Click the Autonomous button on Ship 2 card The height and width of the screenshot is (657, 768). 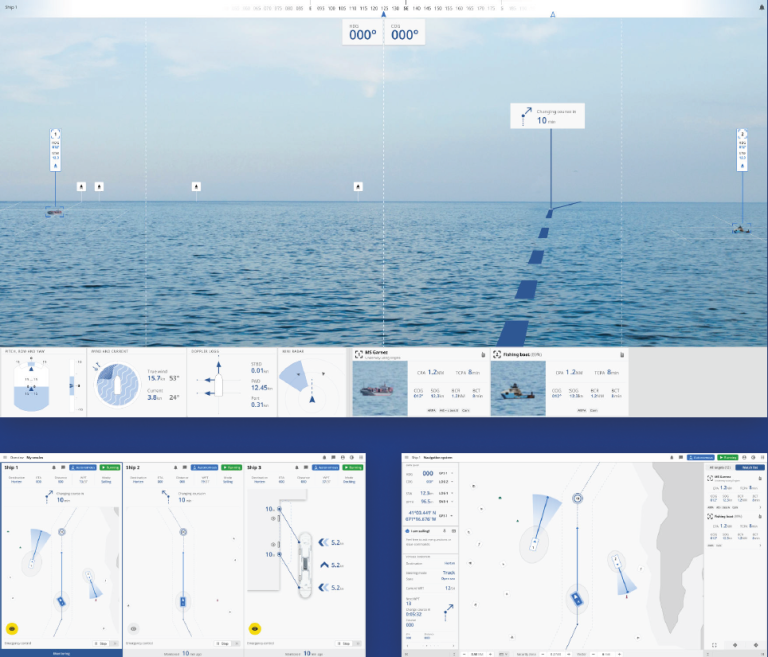(204, 467)
